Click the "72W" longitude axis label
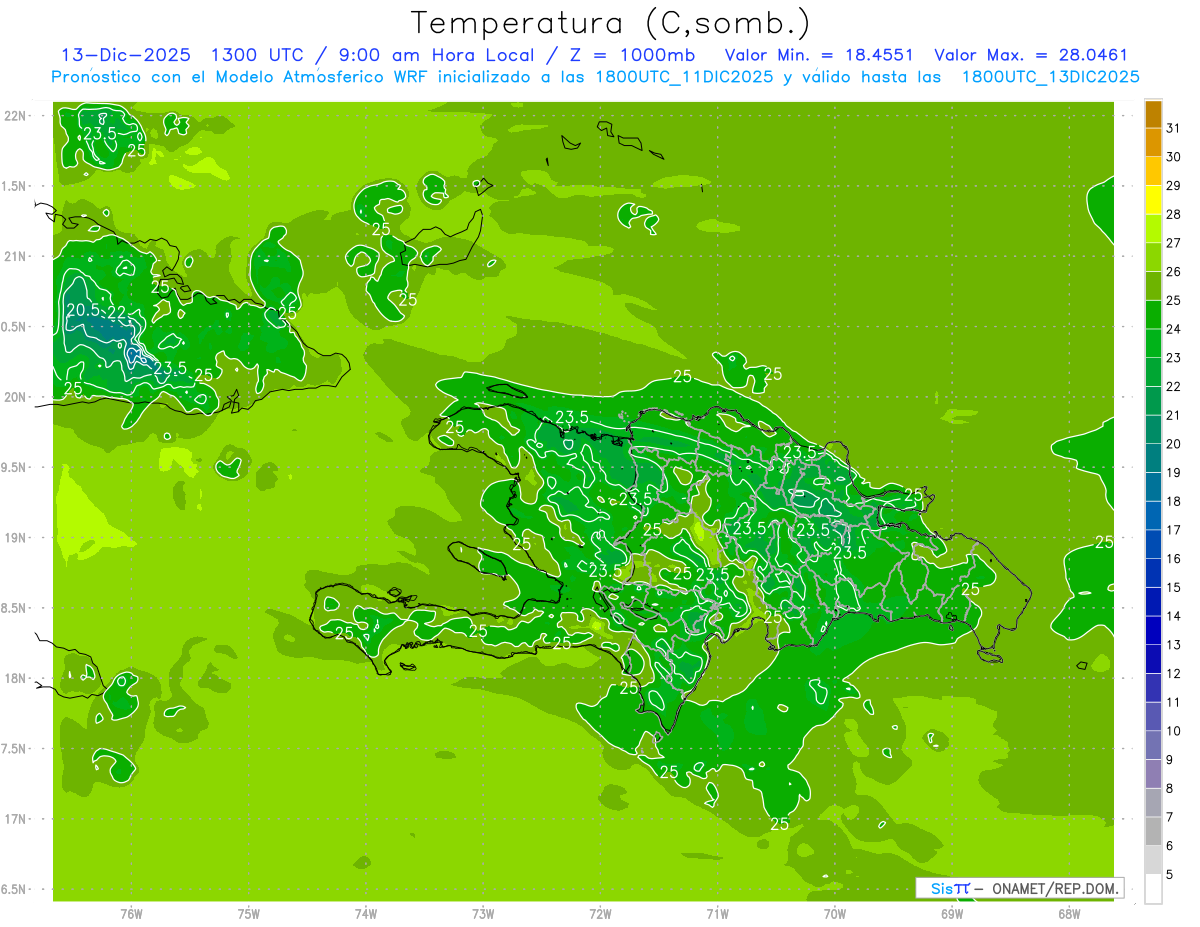The height and width of the screenshot is (927, 1200). coord(601,913)
